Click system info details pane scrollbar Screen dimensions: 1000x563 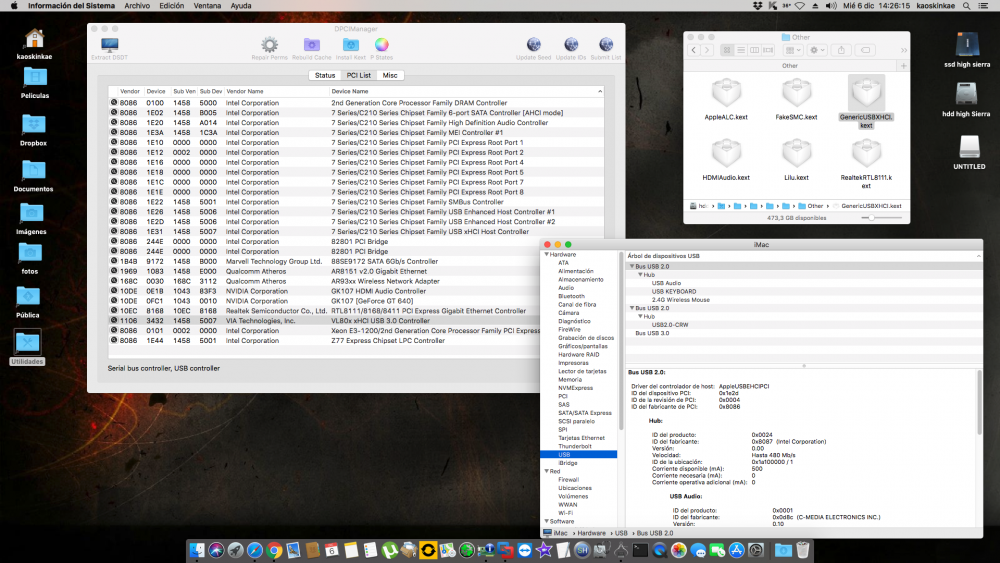pyautogui.click(x=979, y=404)
